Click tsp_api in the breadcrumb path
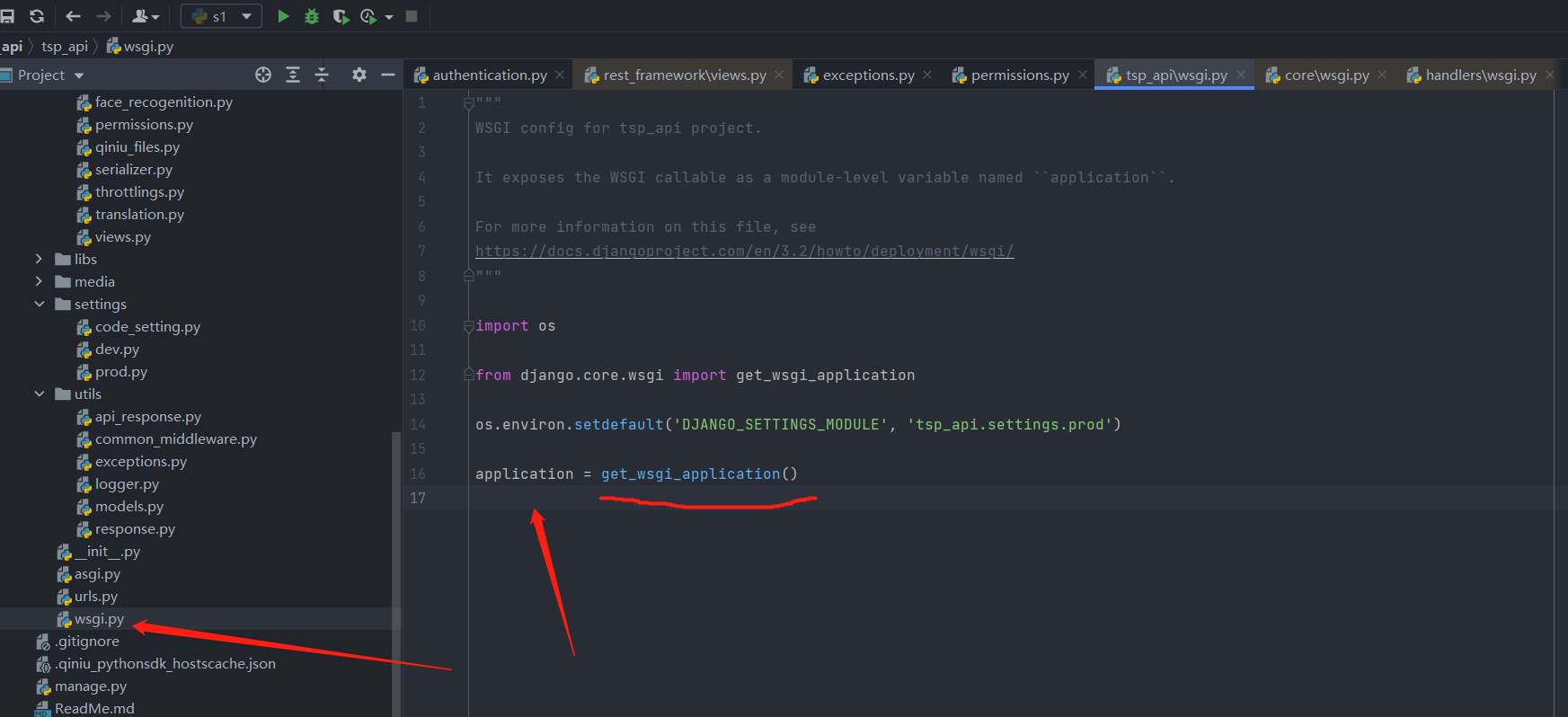 [x=65, y=47]
